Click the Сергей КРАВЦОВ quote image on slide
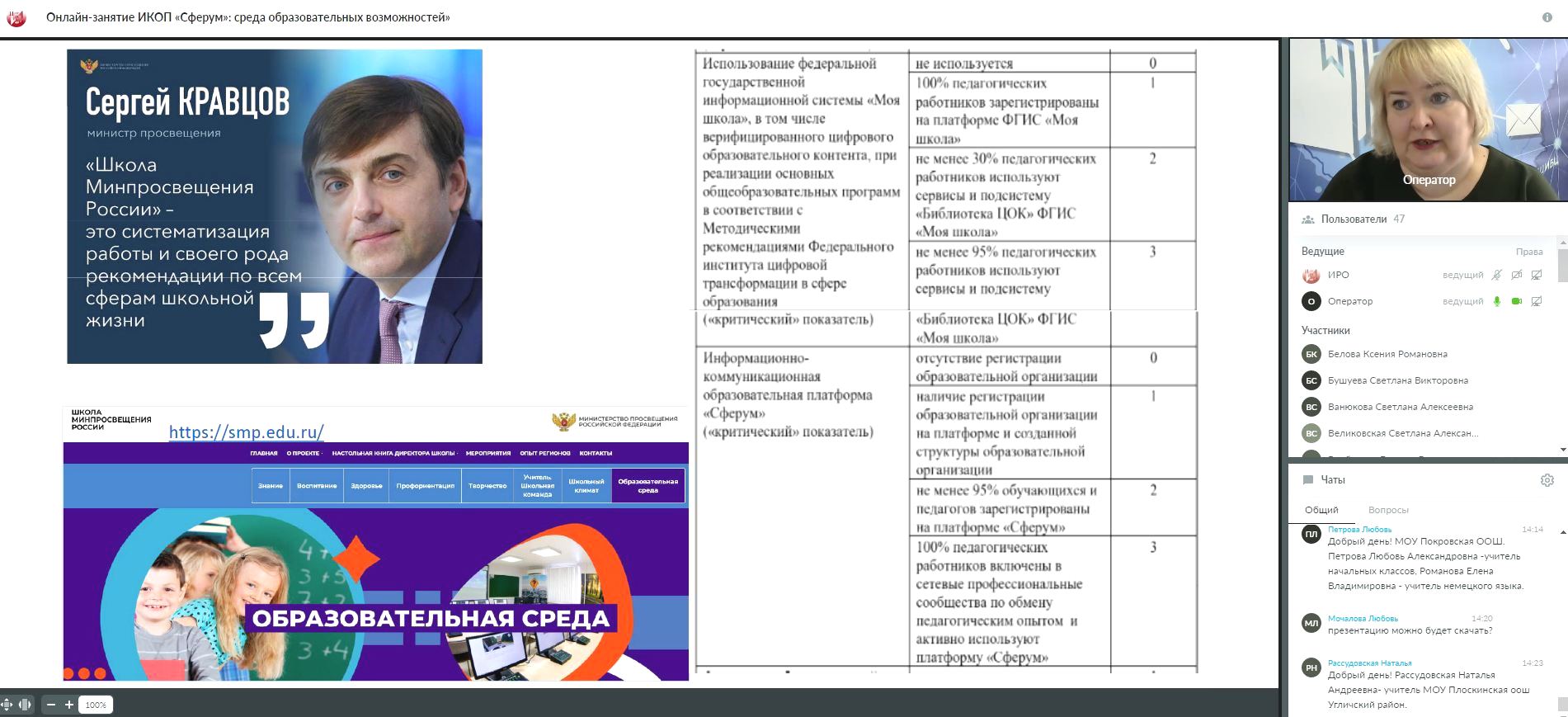Viewport: 1568px width, 717px height. (x=275, y=206)
